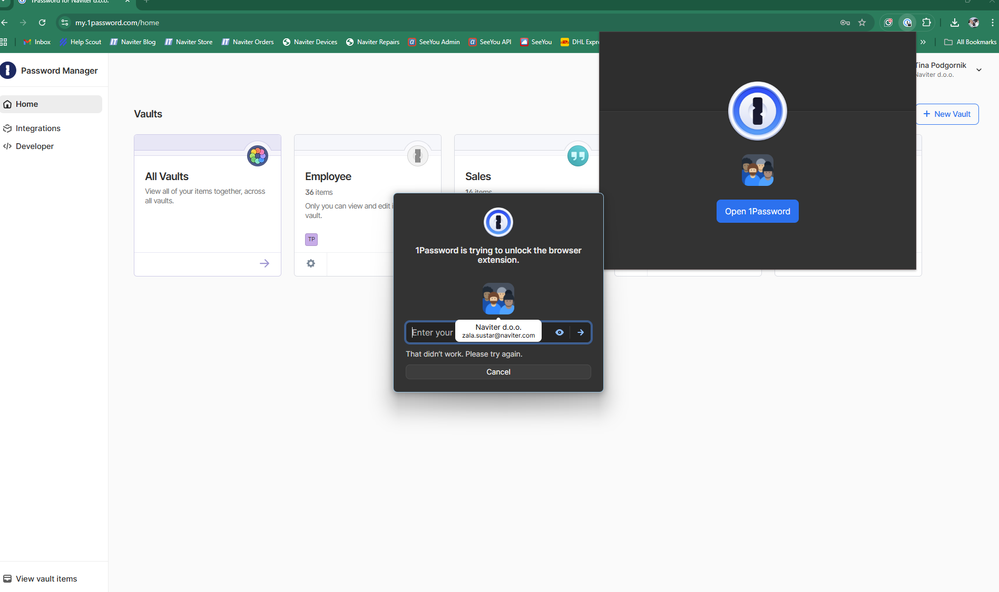Focus the account password input field
Screen dimensions: 999x592
click(432, 333)
